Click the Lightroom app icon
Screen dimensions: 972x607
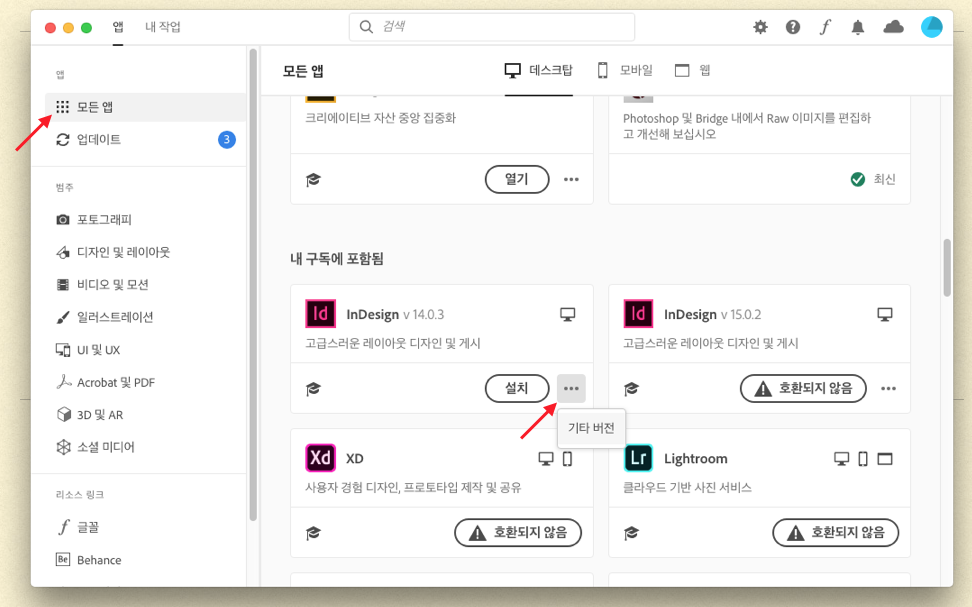(638, 458)
